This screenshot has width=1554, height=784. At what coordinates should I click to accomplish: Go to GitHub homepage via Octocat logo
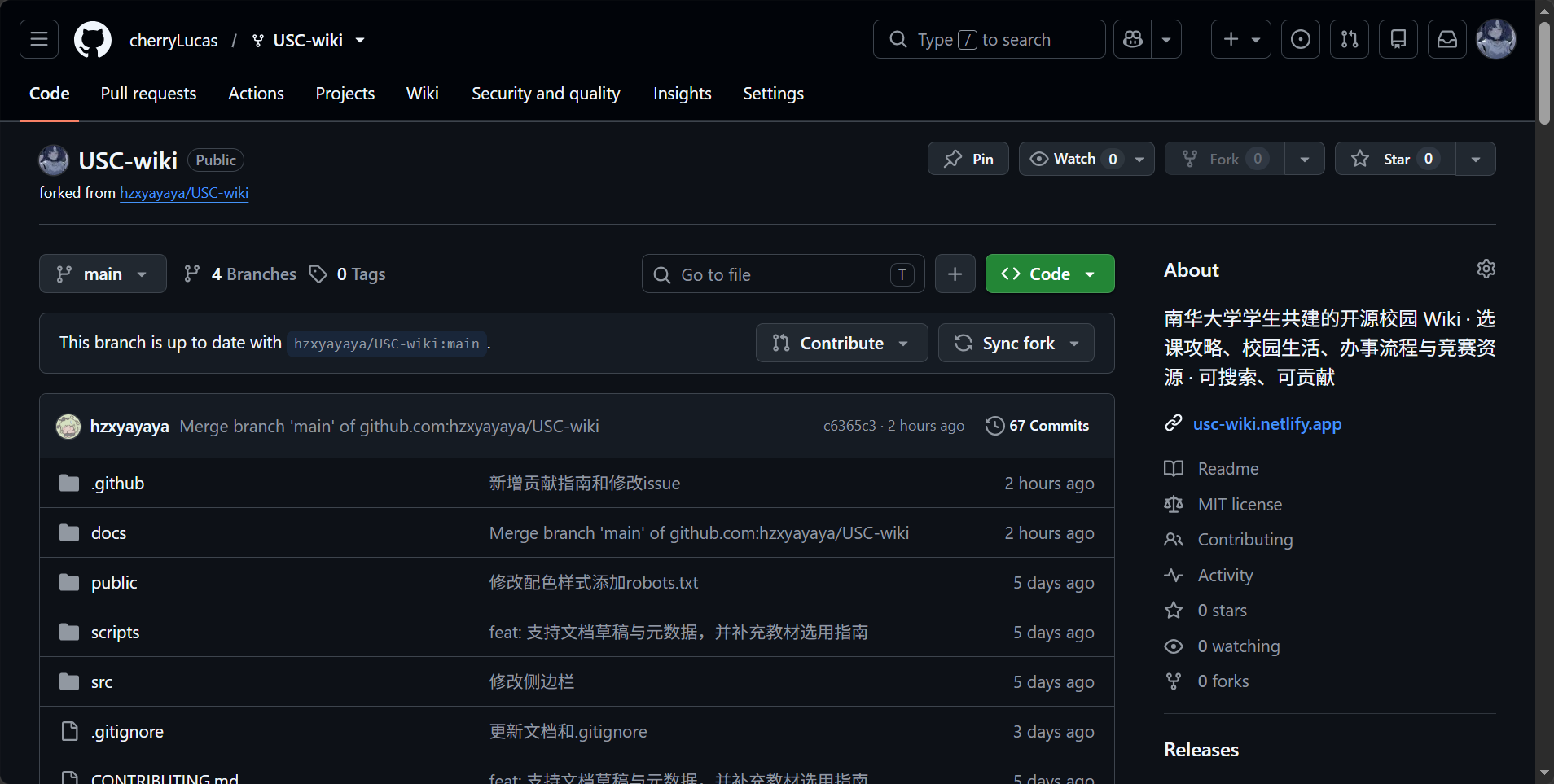(x=93, y=39)
